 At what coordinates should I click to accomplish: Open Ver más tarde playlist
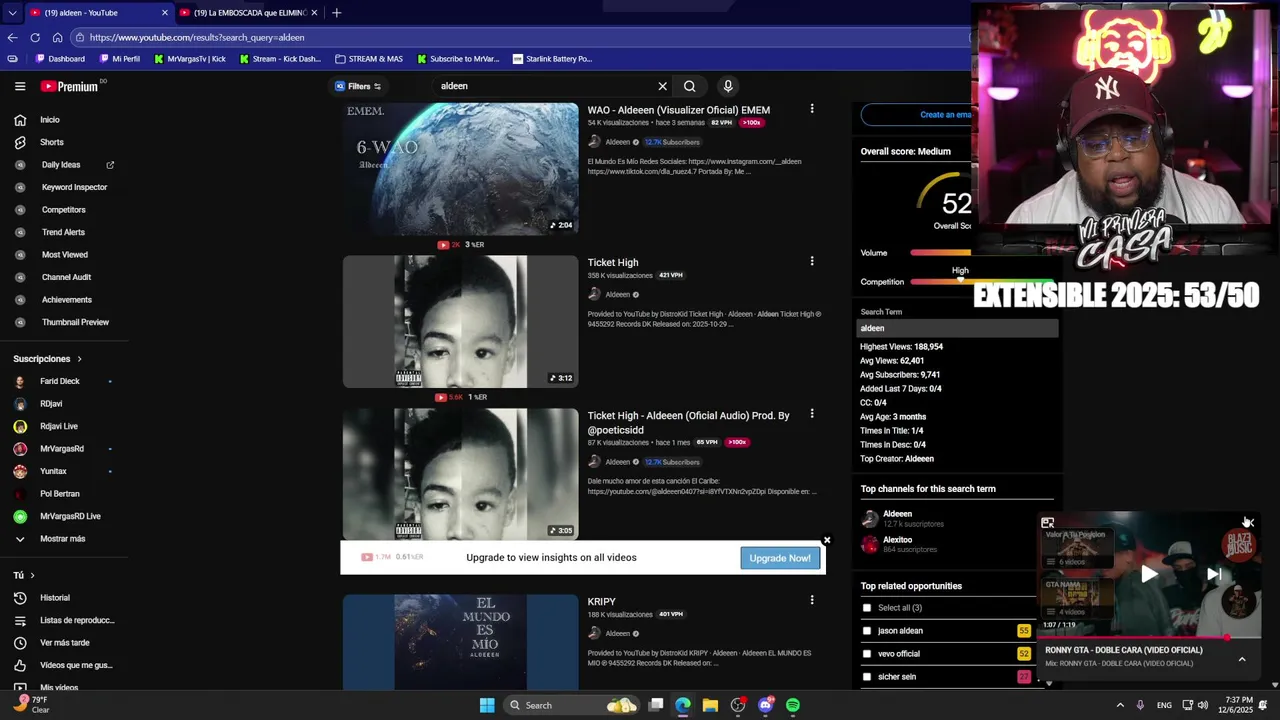[65, 643]
